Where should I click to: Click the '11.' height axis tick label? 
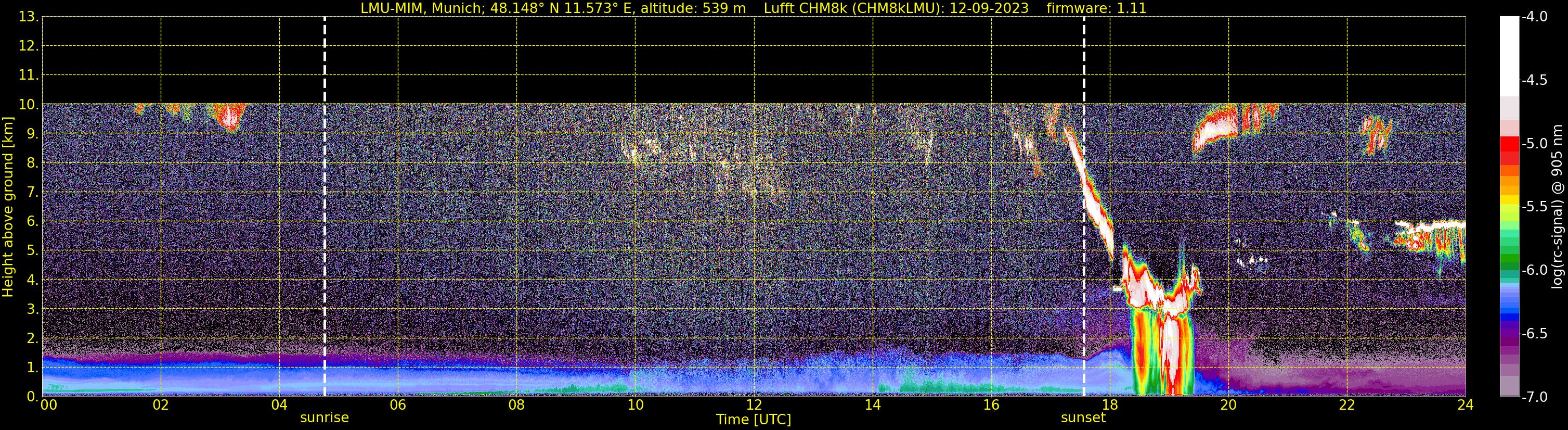(x=29, y=75)
